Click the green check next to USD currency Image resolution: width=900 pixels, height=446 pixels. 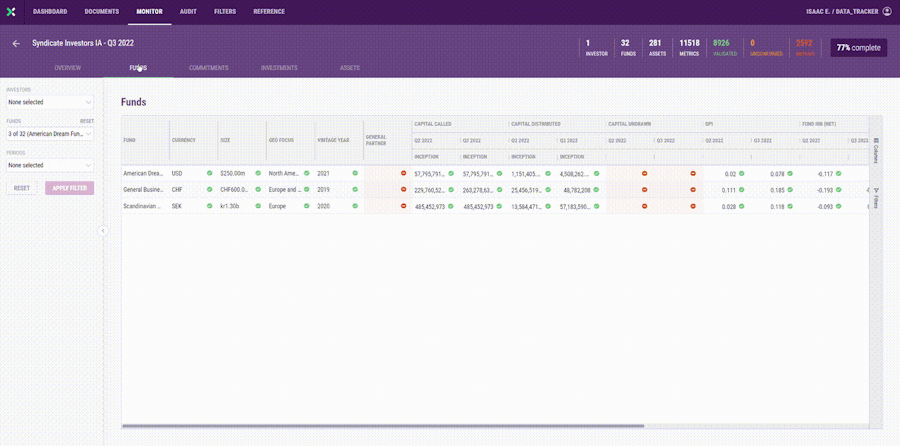(210, 173)
